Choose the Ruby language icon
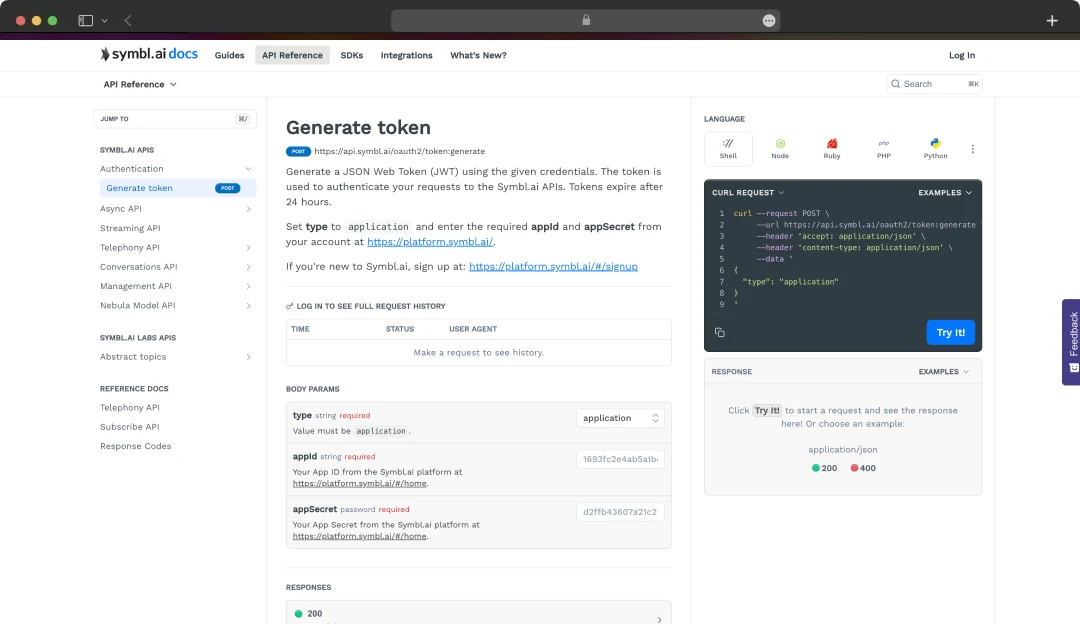Viewport: 1080px width, 624px height. 831,148
